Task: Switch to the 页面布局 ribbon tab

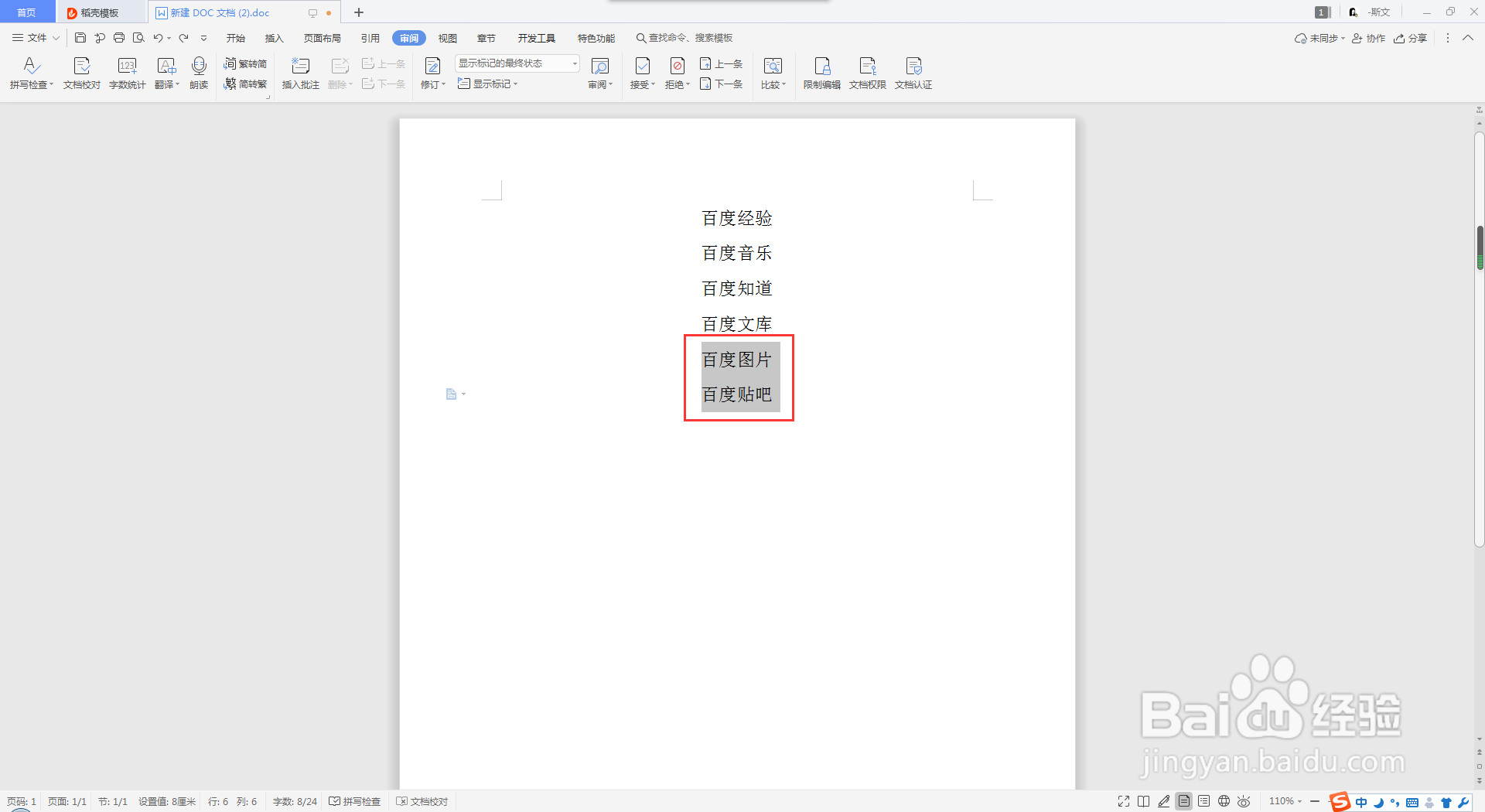Action: click(323, 38)
